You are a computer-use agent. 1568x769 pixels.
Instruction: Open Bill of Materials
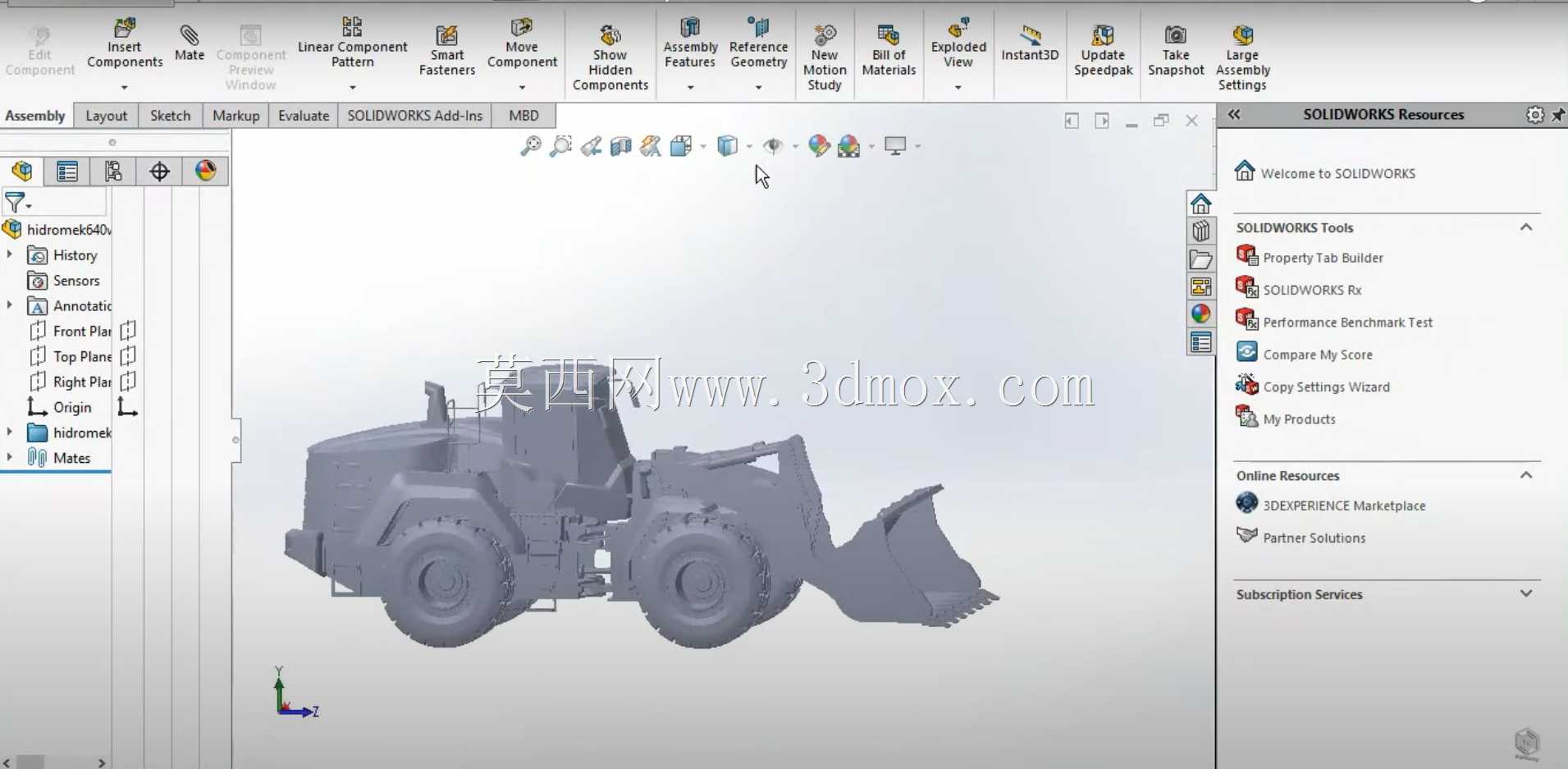tap(889, 51)
